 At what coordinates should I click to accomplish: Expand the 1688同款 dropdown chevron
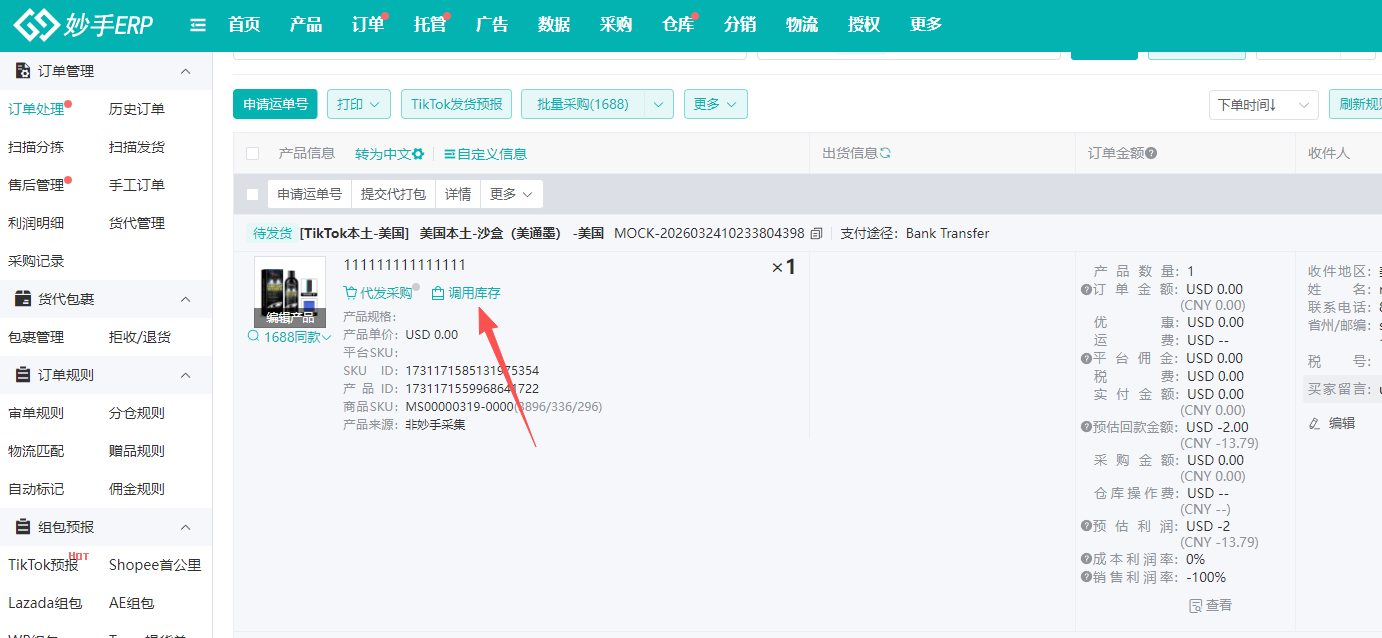pos(327,338)
